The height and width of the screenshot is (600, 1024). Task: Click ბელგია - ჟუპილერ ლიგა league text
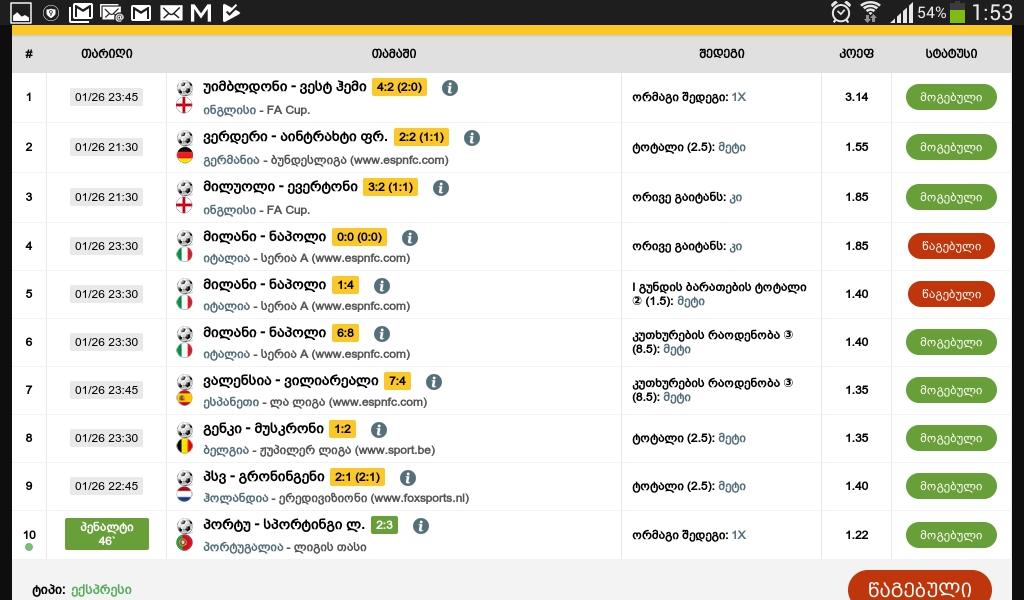pyautogui.click(x=319, y=450)
